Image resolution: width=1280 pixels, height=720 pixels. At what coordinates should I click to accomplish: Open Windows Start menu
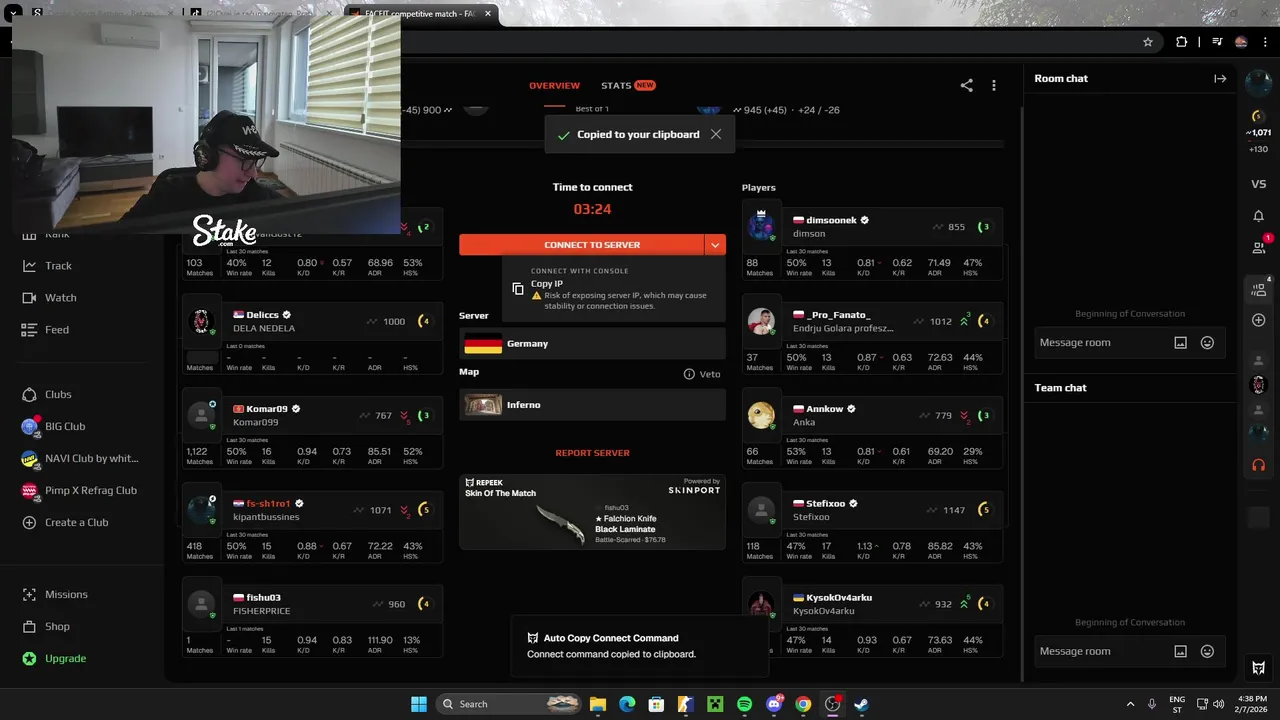point(419,704)
